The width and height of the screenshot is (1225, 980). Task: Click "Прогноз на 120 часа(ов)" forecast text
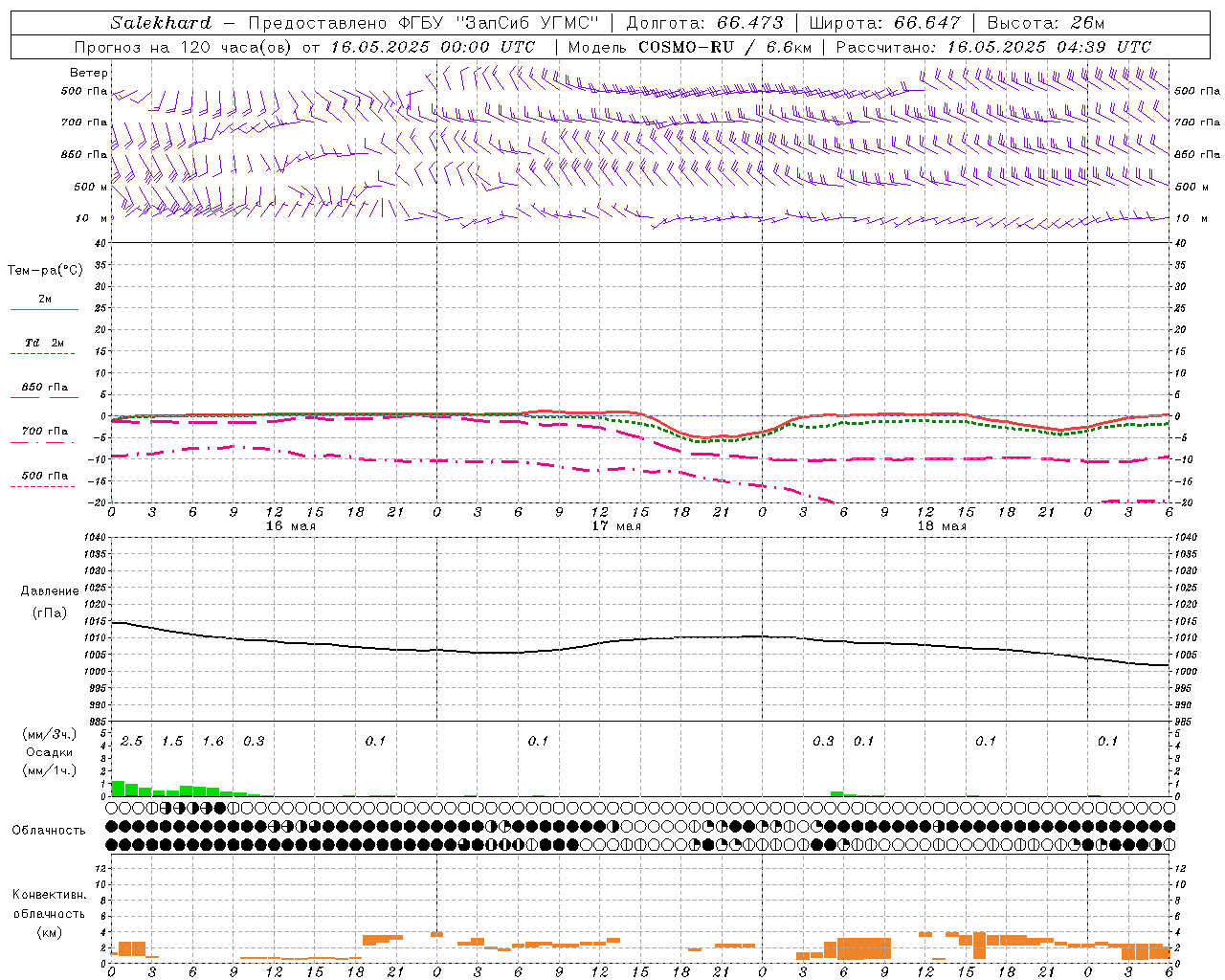pos(185,47)
